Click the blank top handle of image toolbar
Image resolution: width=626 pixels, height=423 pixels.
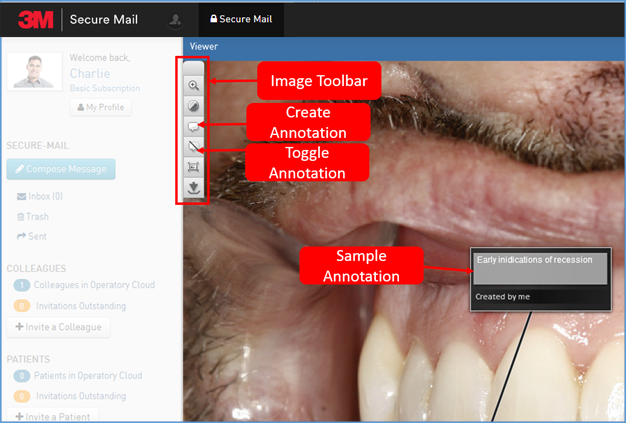click(x=194, y=68)
